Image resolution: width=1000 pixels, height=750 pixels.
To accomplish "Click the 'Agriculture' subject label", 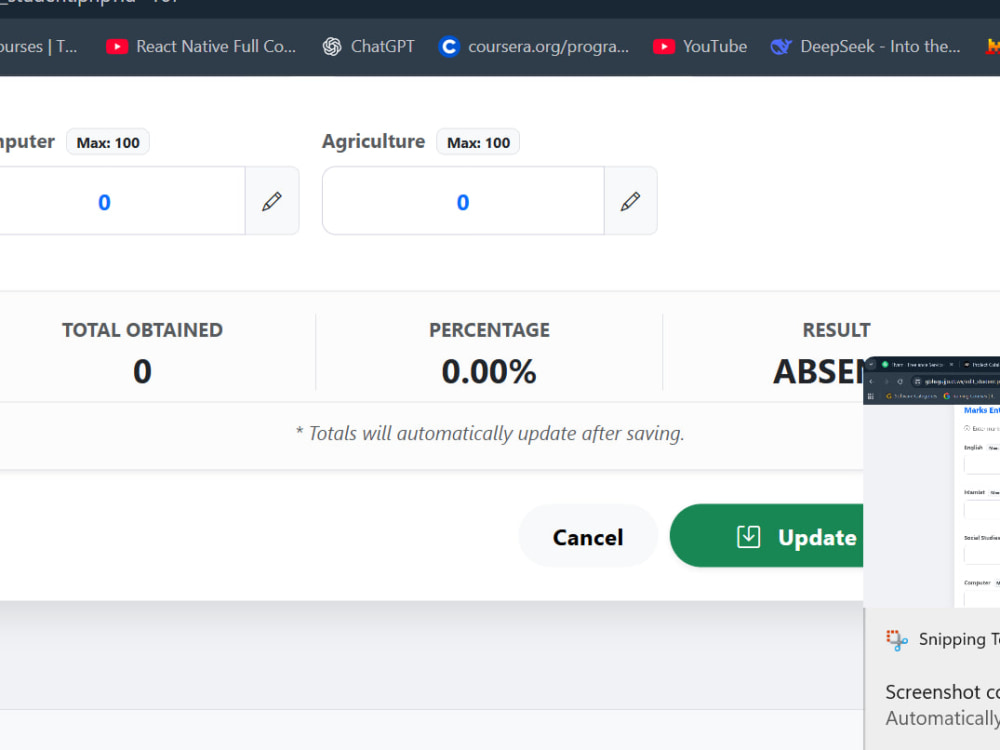I will coord(373,141).
